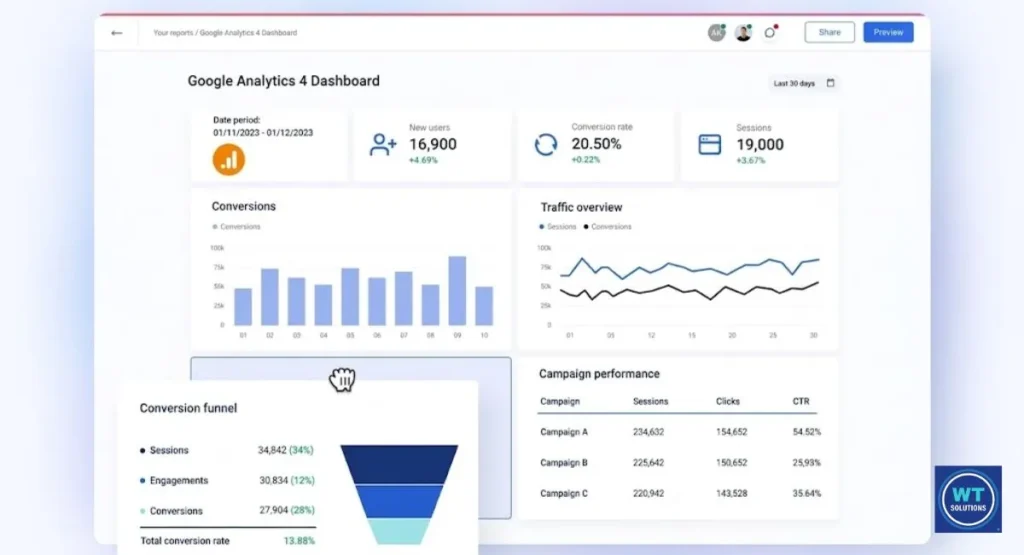1024x555 pixels.
Task: Click the medium blue middle funnel segment
Action: click(399, 501)
